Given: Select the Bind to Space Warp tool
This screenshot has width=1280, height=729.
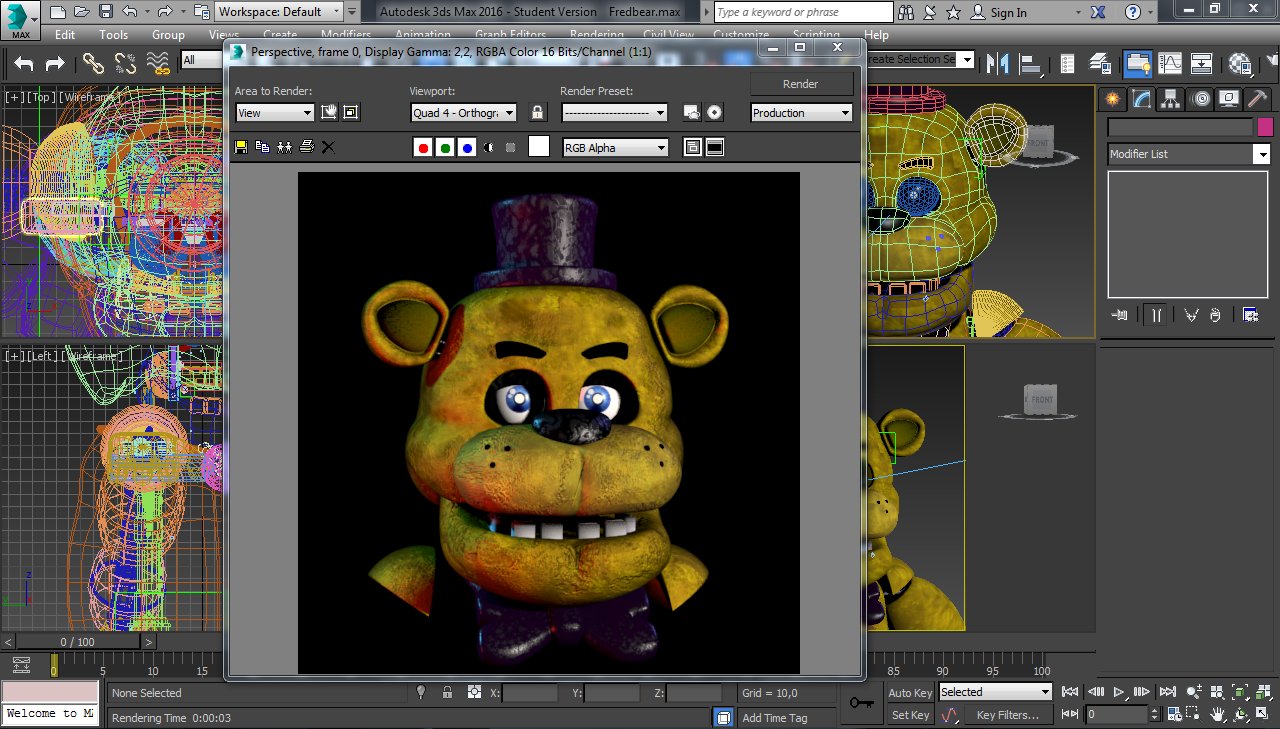Looking at the screenshot, I should pyautogui.click(x=158, y=63).
